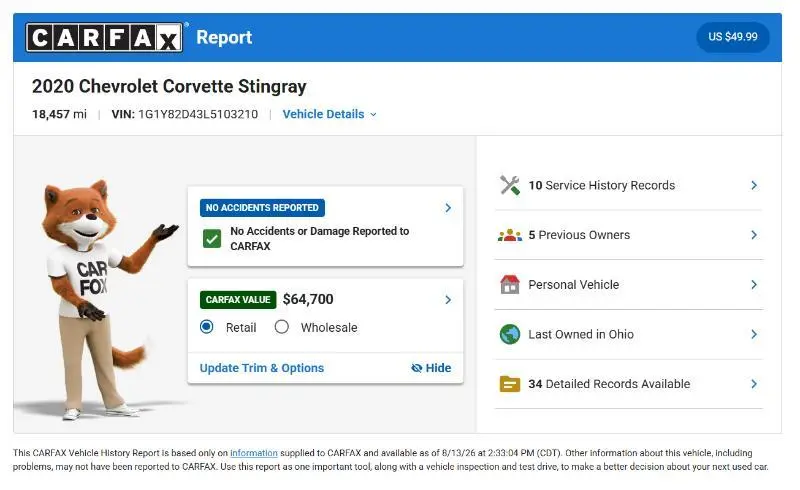Open the CARFAX Value chevron
The width and height of the screenshot is (800, 490).
[448, 300]
